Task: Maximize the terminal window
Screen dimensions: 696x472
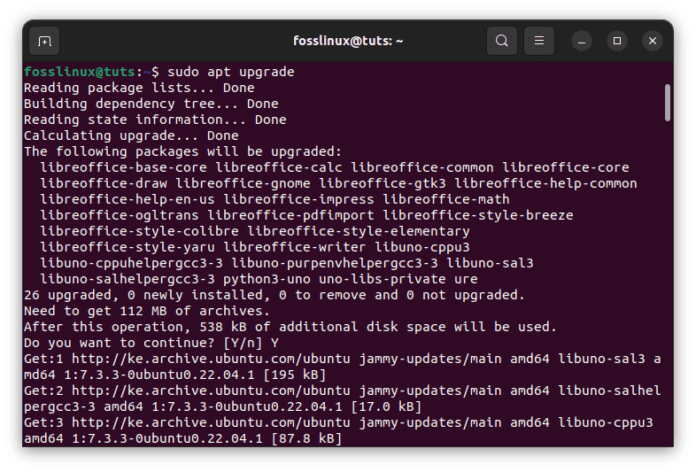Action: pyautogui.click(x=617, y=41)
